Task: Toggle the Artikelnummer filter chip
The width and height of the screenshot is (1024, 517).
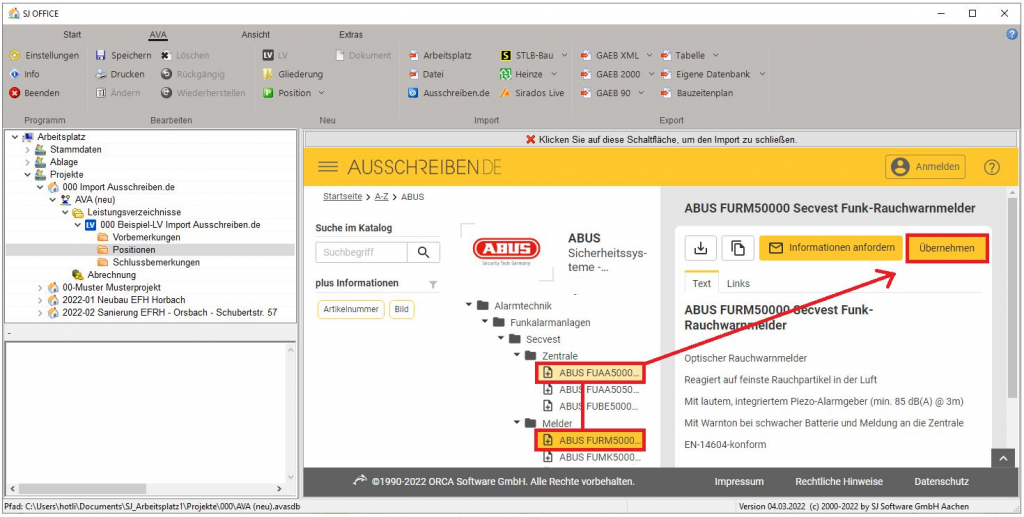Action: click(350, 310)
